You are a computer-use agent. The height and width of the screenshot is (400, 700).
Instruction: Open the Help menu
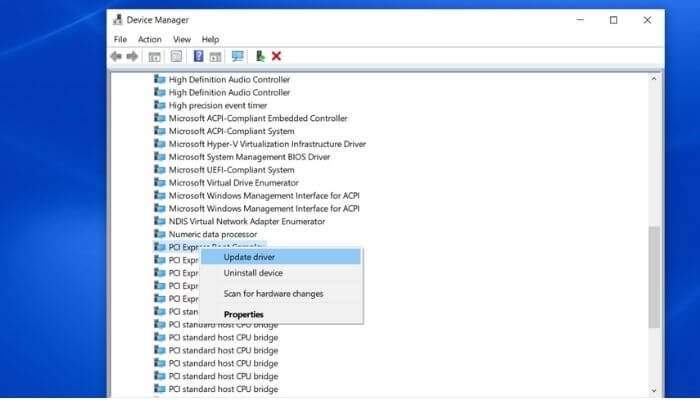210,39
